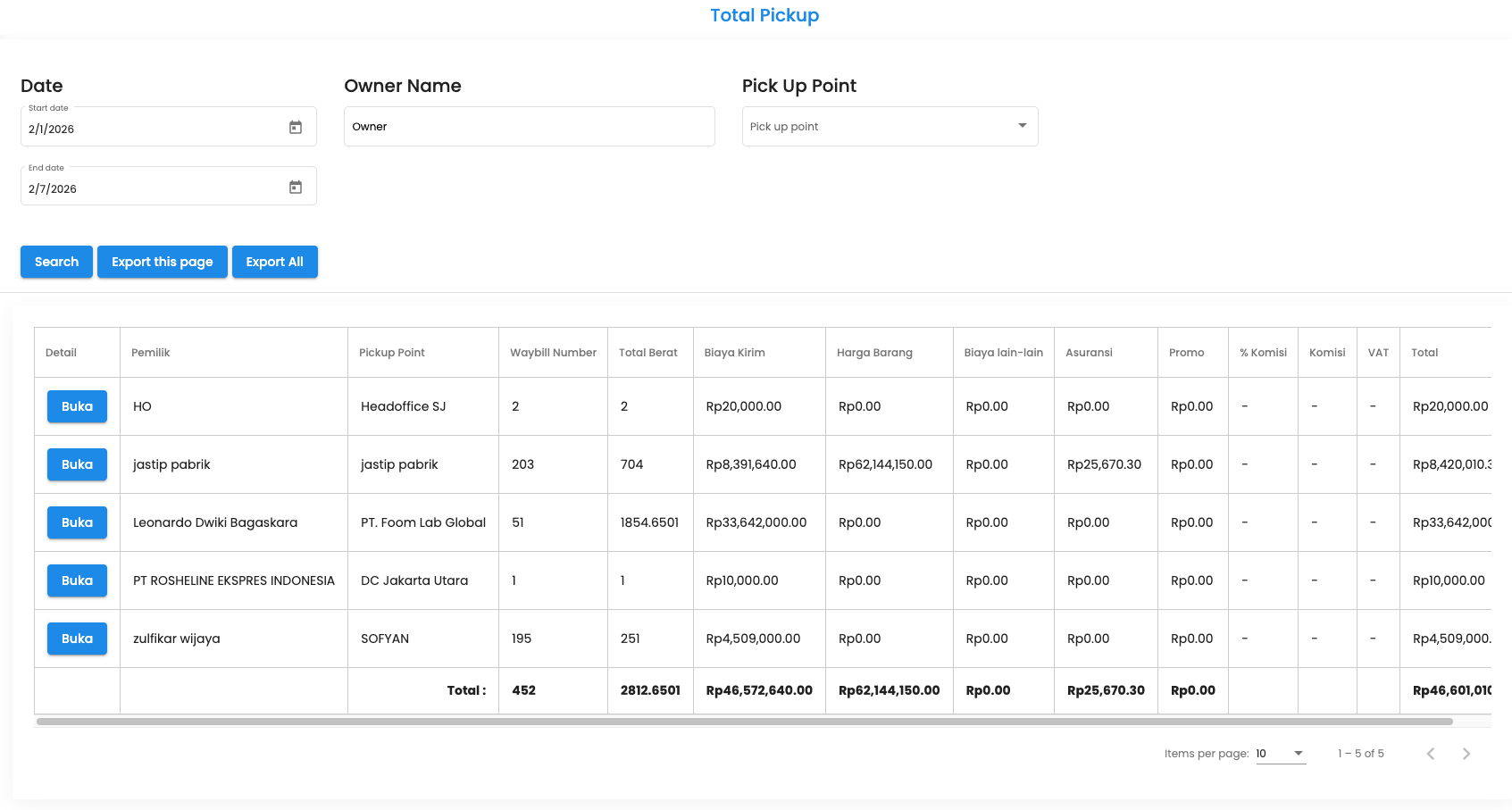Type in the Owner name field

(x=529, y=127)
